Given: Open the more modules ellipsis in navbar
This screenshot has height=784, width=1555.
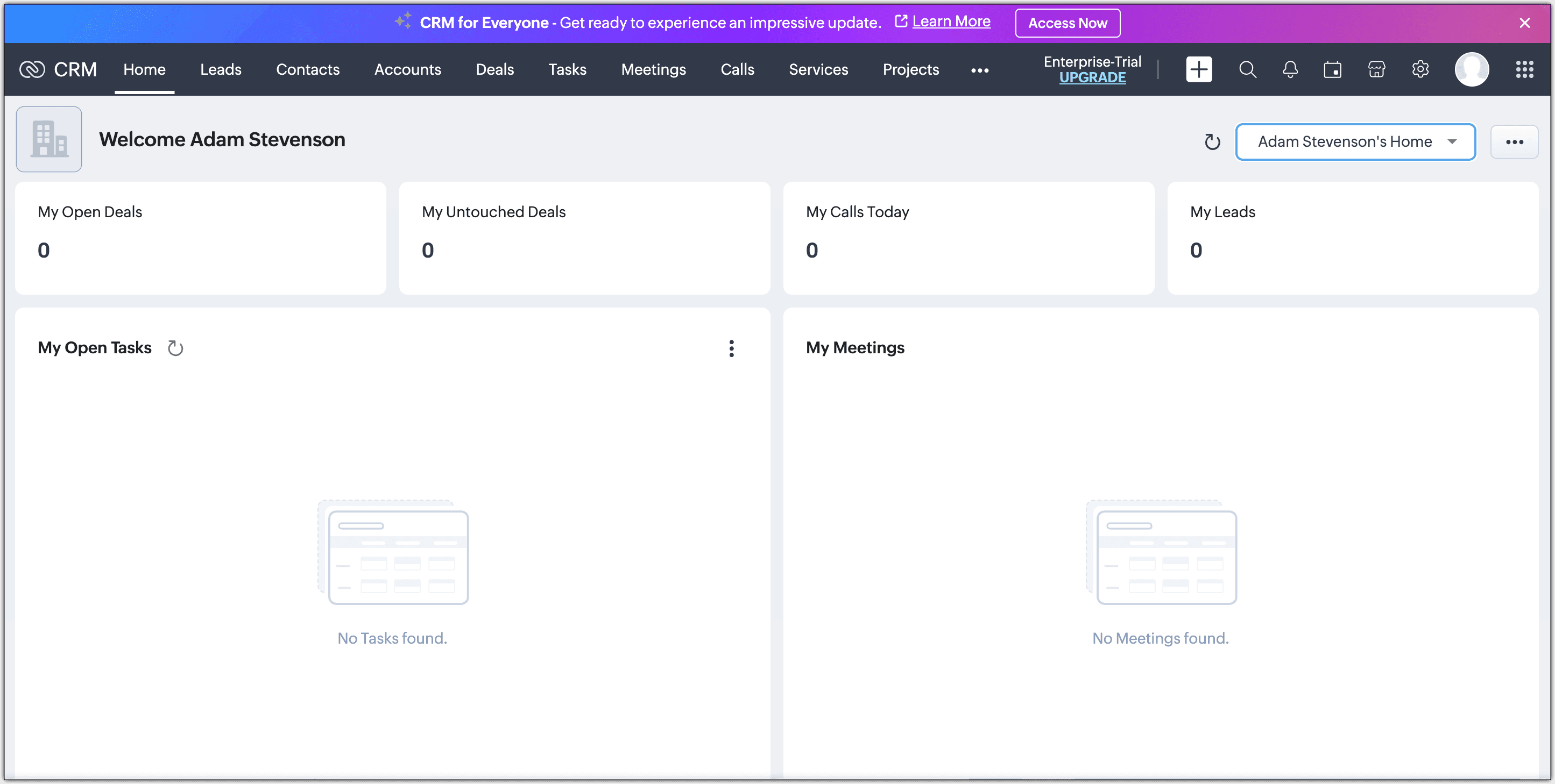Looking at the screenshot, I should [979, 70].
